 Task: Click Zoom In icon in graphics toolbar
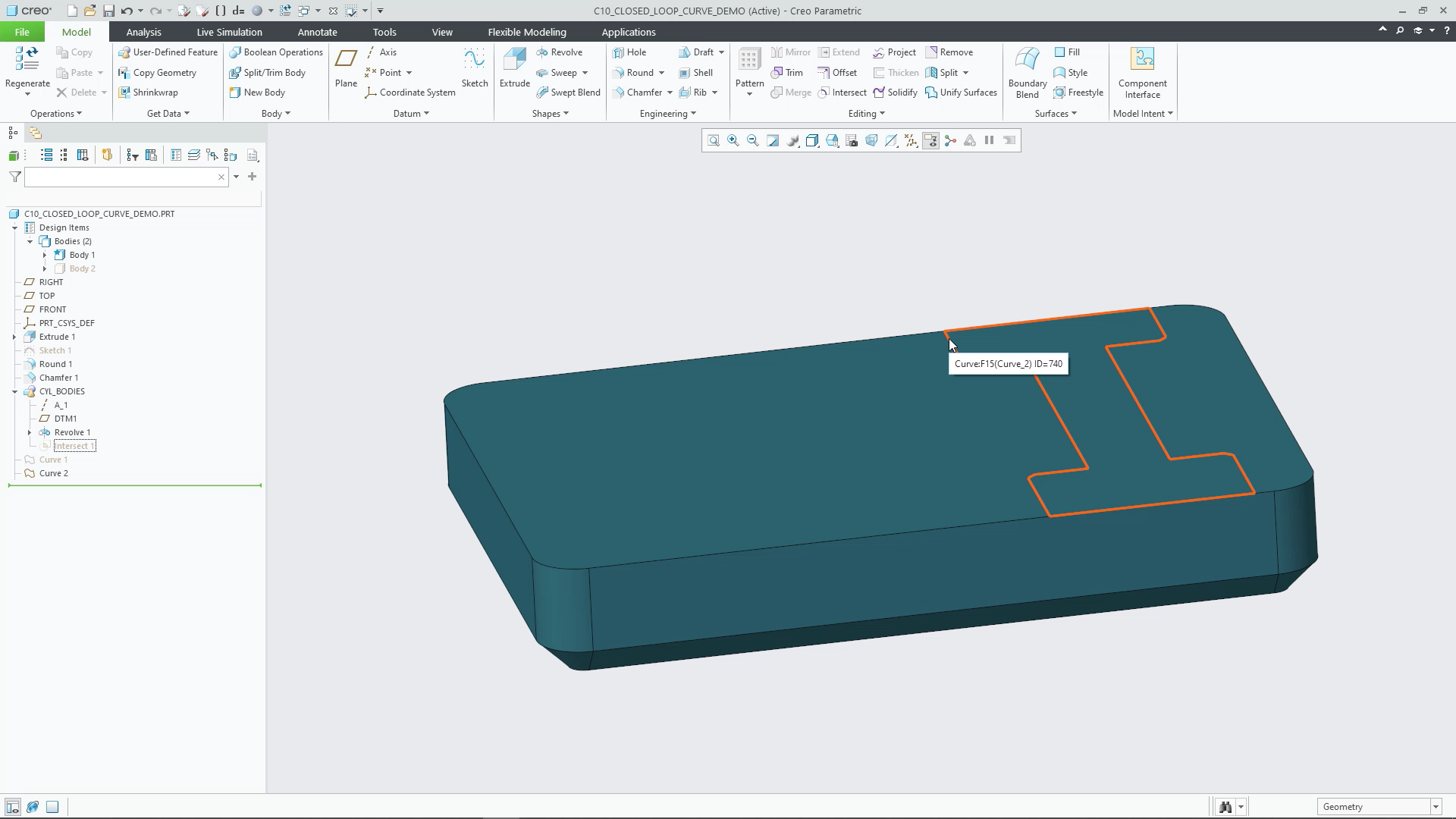(733, 140)
